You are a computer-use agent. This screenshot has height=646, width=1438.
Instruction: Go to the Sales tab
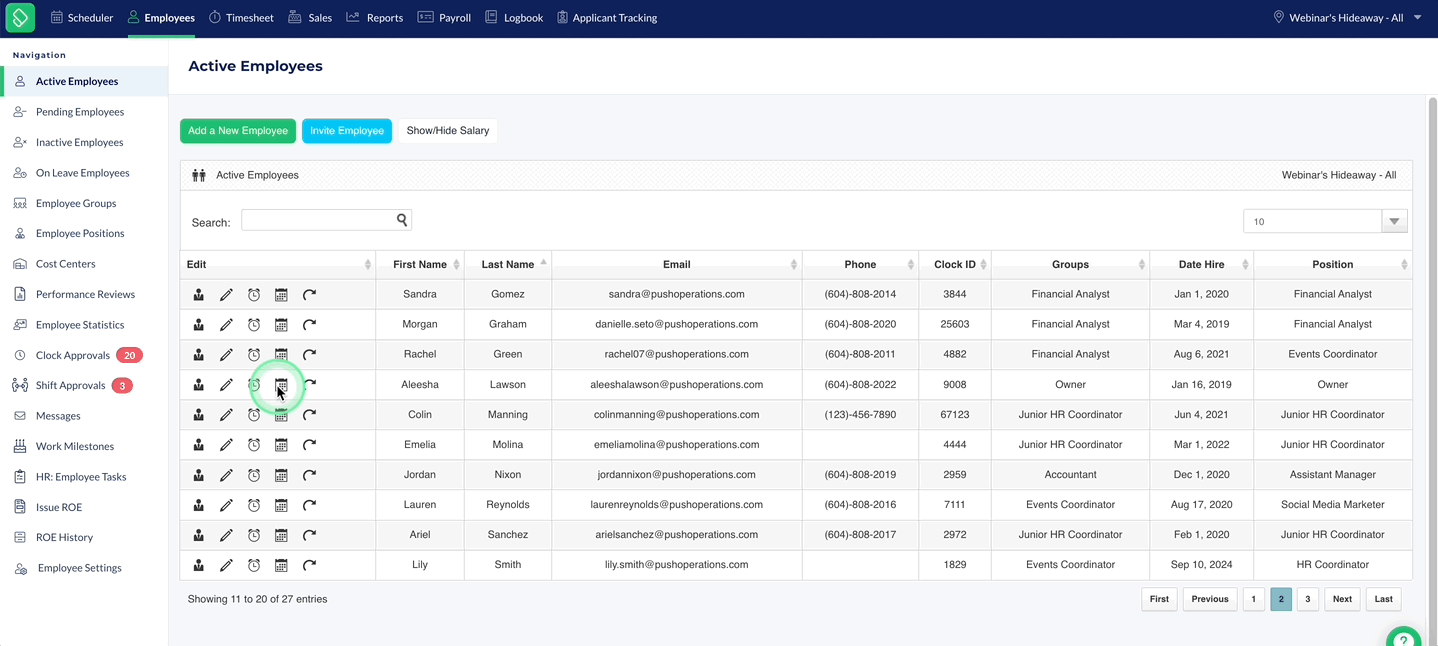click(x=310, y=18)
